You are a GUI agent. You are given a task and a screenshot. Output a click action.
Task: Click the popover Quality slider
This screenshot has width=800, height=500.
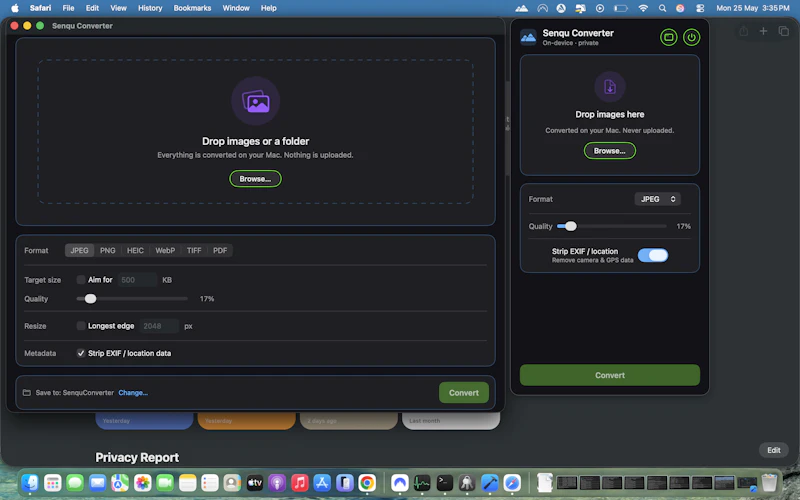point(612,226)
